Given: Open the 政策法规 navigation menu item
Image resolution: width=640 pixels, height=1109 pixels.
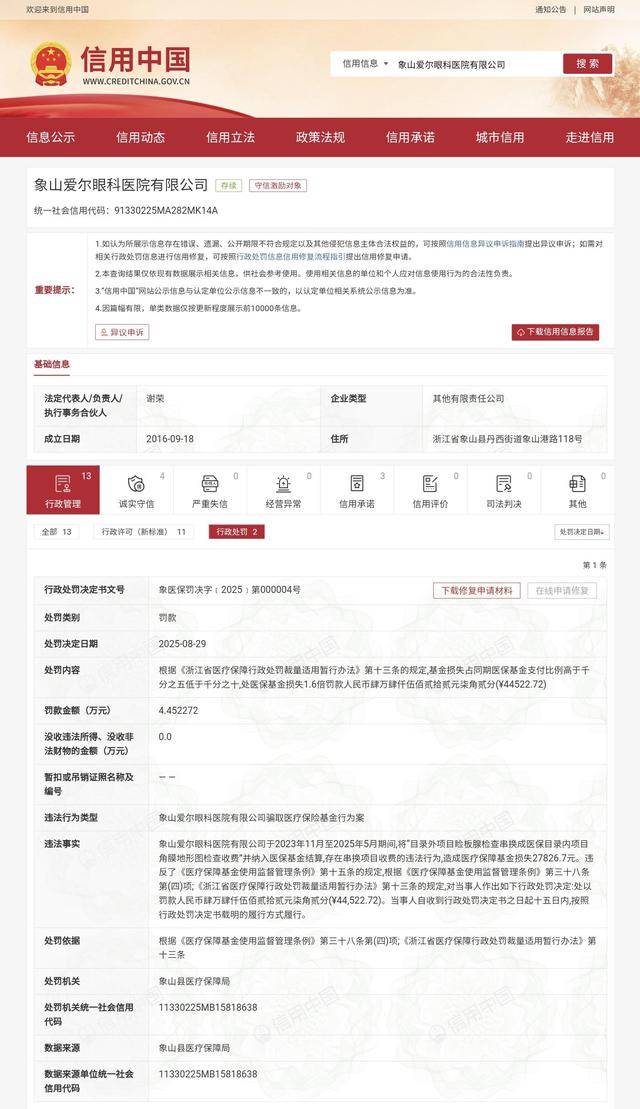Looking at the screenshot, I should [320, 137].
